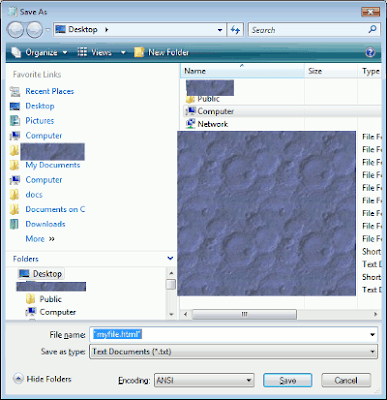Click the Computer icon in file list
Screen dimensions: 387x400
pyautogui.click(x=190, y=111)
